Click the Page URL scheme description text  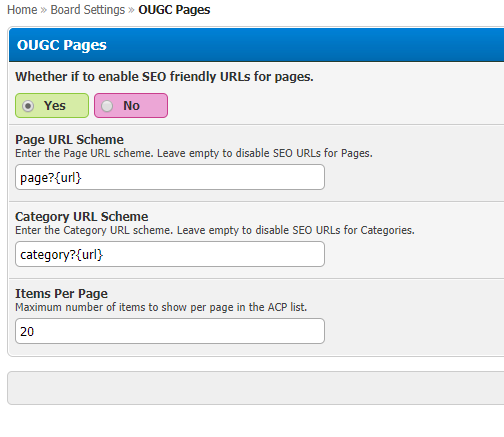click(194, 153)
